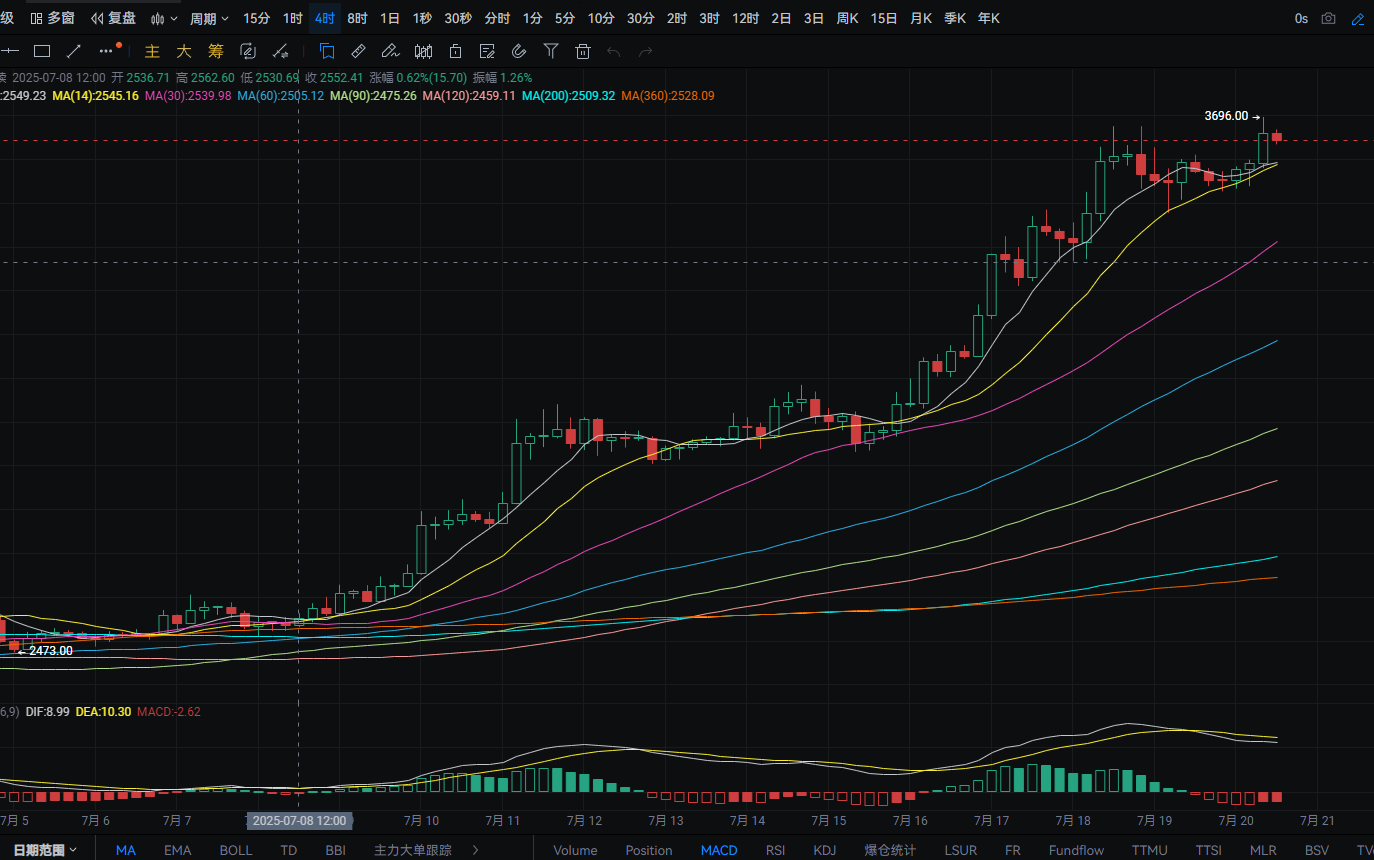Click the trash delete drawings icon
Image resolution: width=1374 pixels, height=860 pixels.
tap(583, 51)
